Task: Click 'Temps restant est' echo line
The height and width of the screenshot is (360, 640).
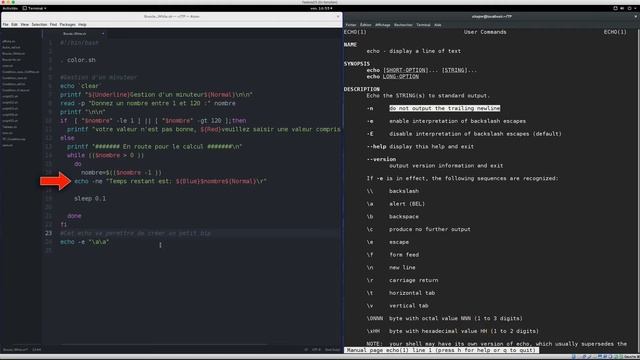Action: point(170,181)
